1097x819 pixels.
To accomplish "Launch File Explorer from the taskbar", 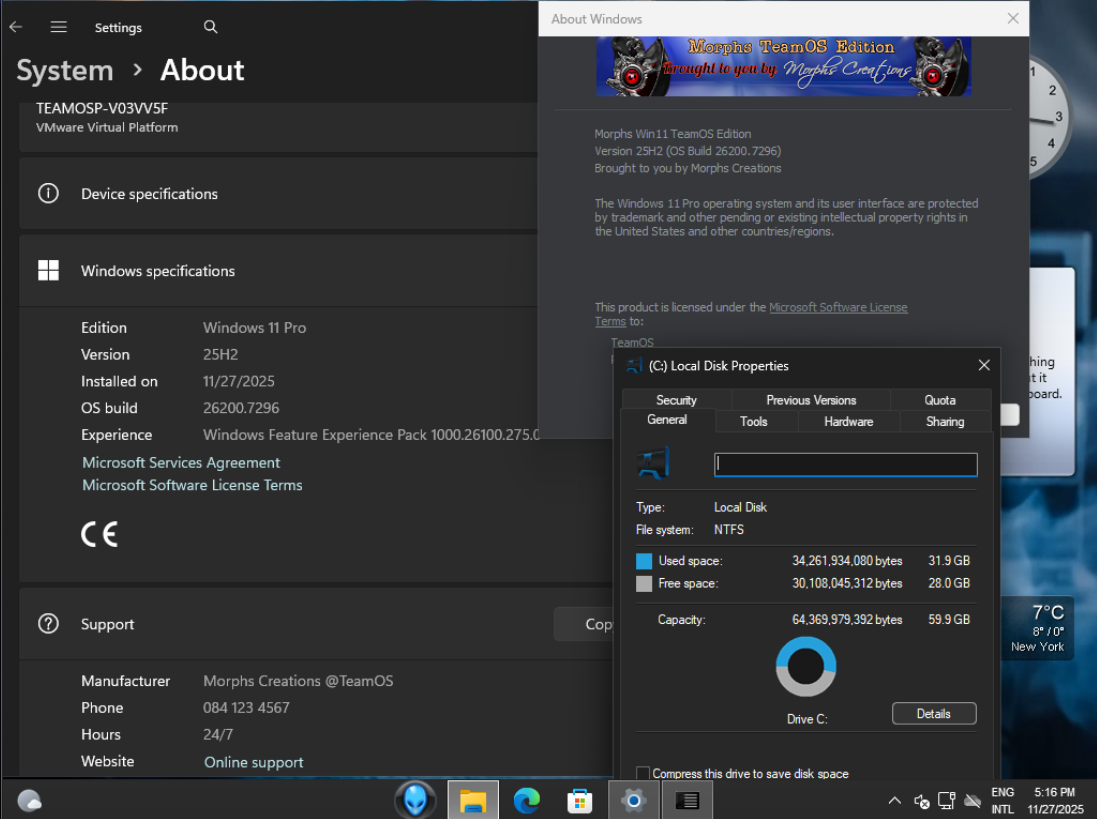I will point(473,800).
